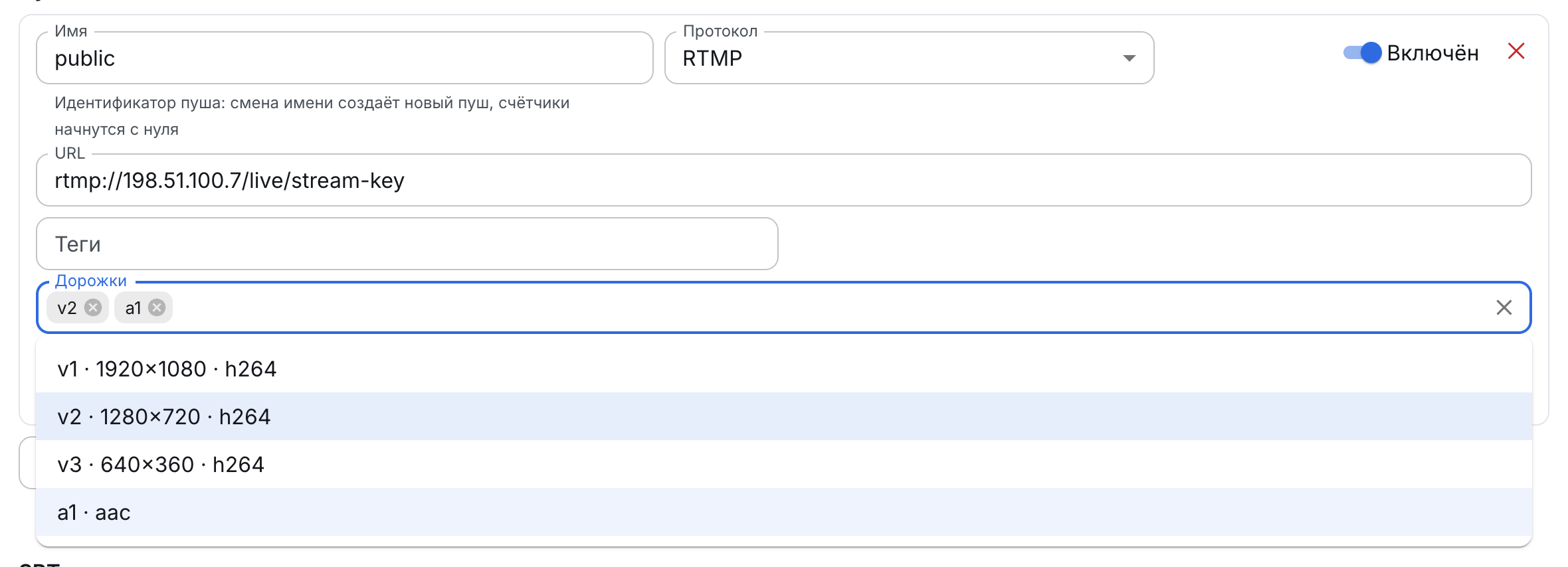Select v1 · 1920×1080 · h264 option
1568x567 pixels.
tap(784, 368)
